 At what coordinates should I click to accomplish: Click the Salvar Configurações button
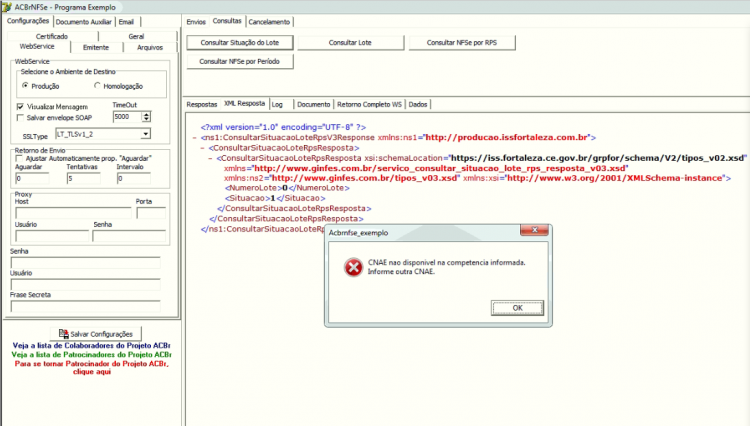point(96,334)
